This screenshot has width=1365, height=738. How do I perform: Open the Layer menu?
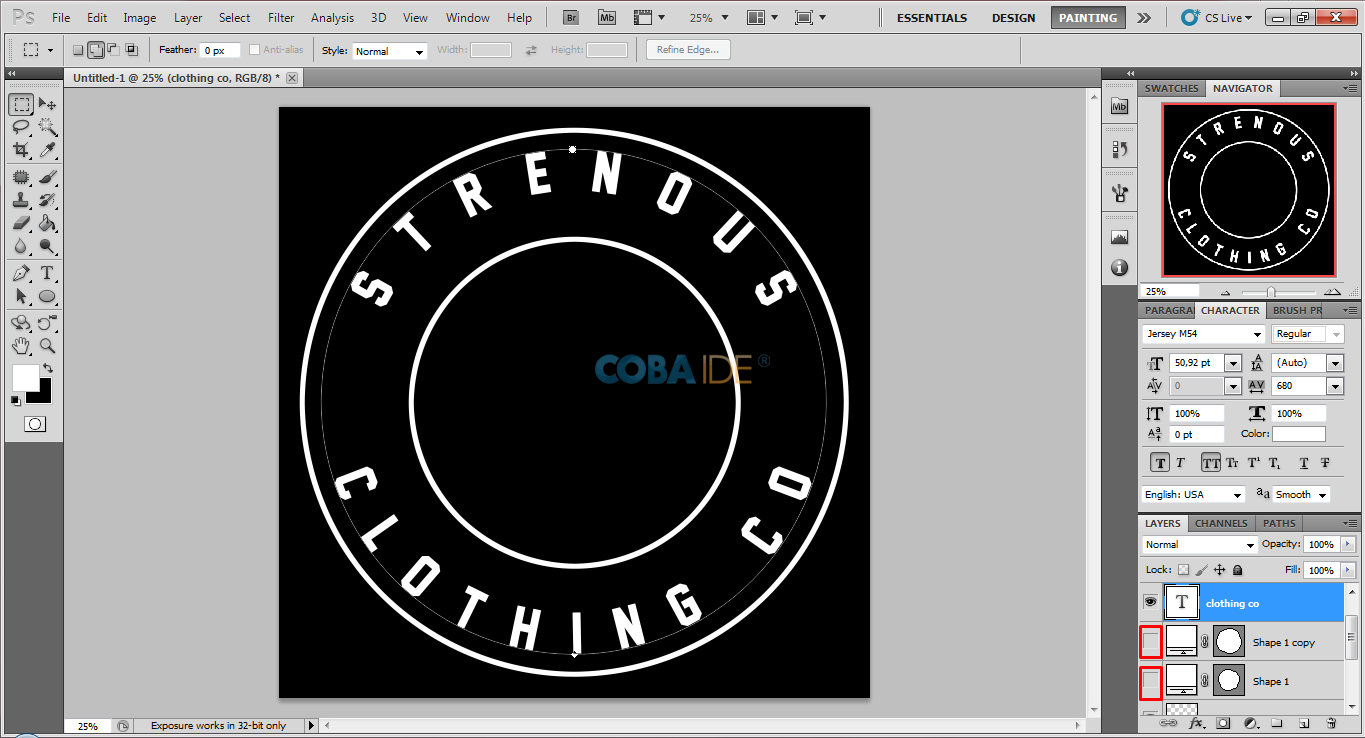click(188, 18)
